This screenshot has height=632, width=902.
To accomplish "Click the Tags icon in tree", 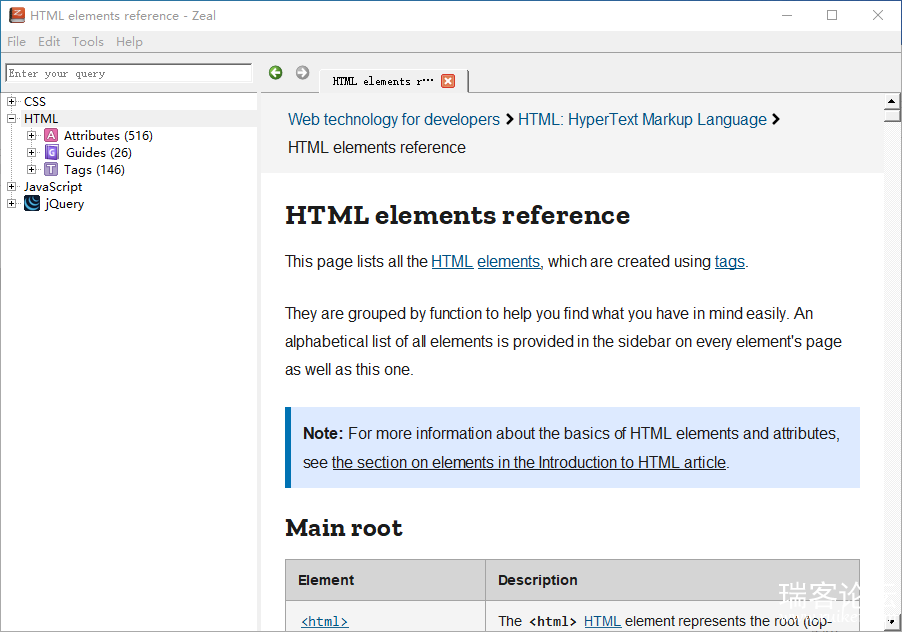I will pyautogui.click(x=51, y=170).
